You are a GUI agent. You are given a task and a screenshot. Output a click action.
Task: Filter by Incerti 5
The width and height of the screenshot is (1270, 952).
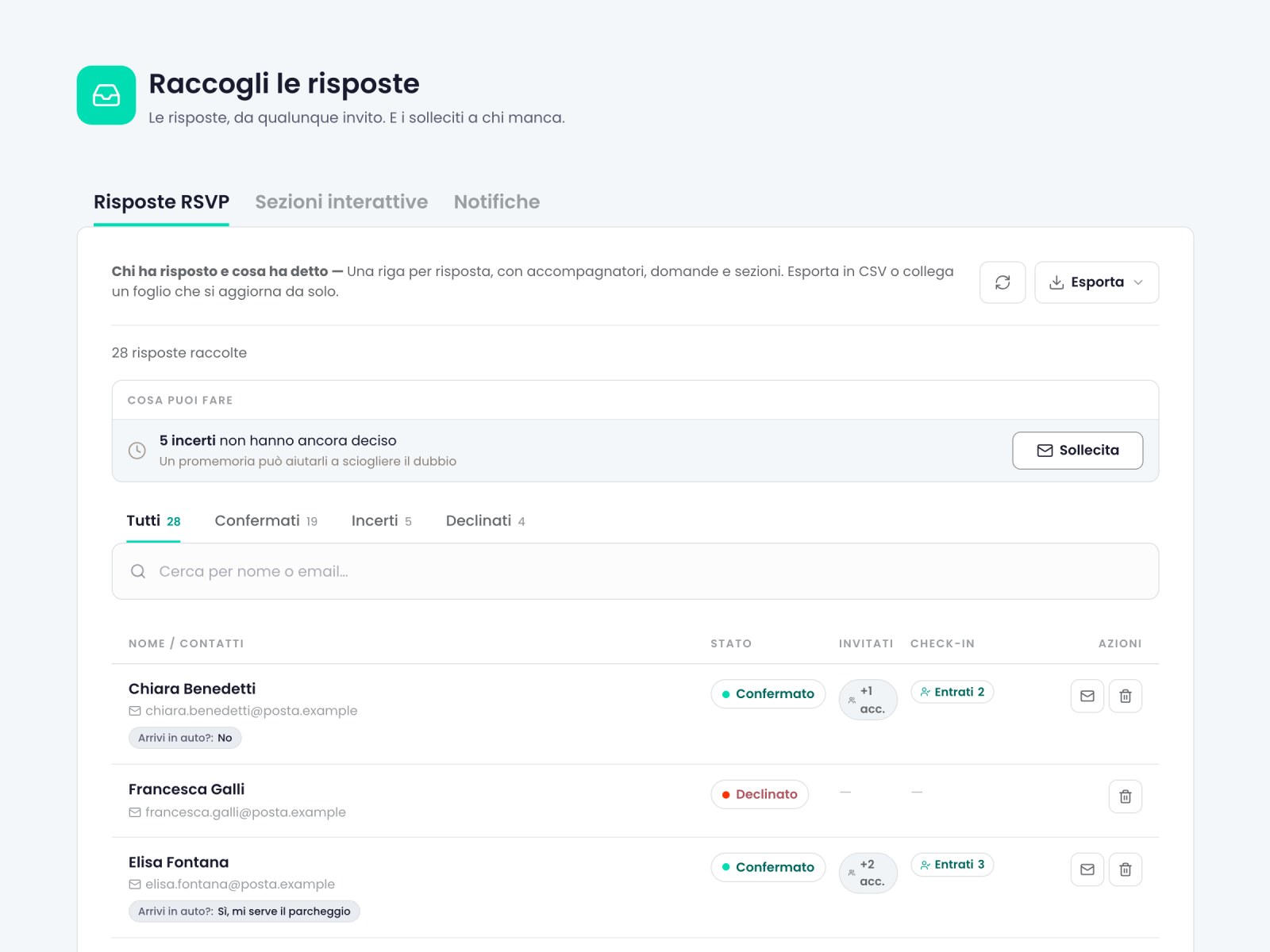click(381, 521)
